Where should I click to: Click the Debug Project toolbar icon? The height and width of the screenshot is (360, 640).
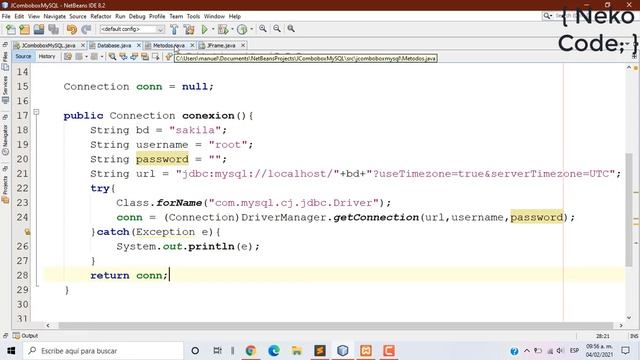[x=223, y=29]
